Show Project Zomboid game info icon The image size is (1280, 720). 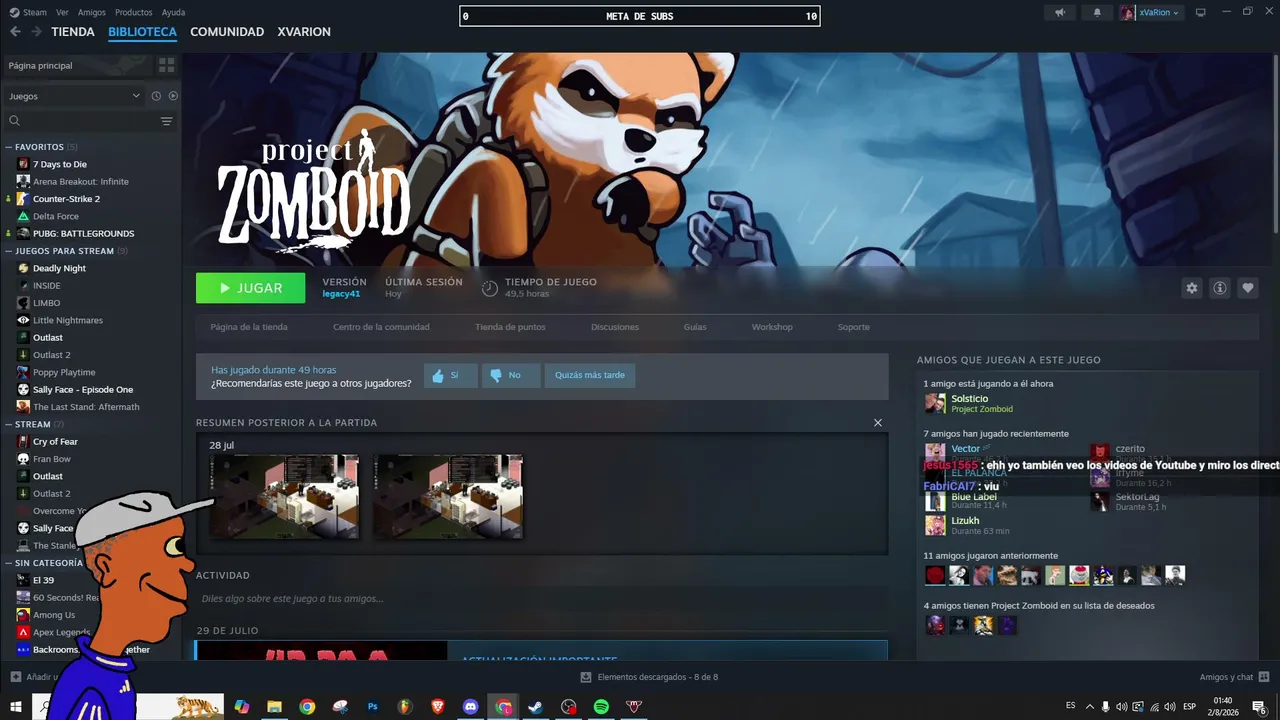pos(1220,288)
